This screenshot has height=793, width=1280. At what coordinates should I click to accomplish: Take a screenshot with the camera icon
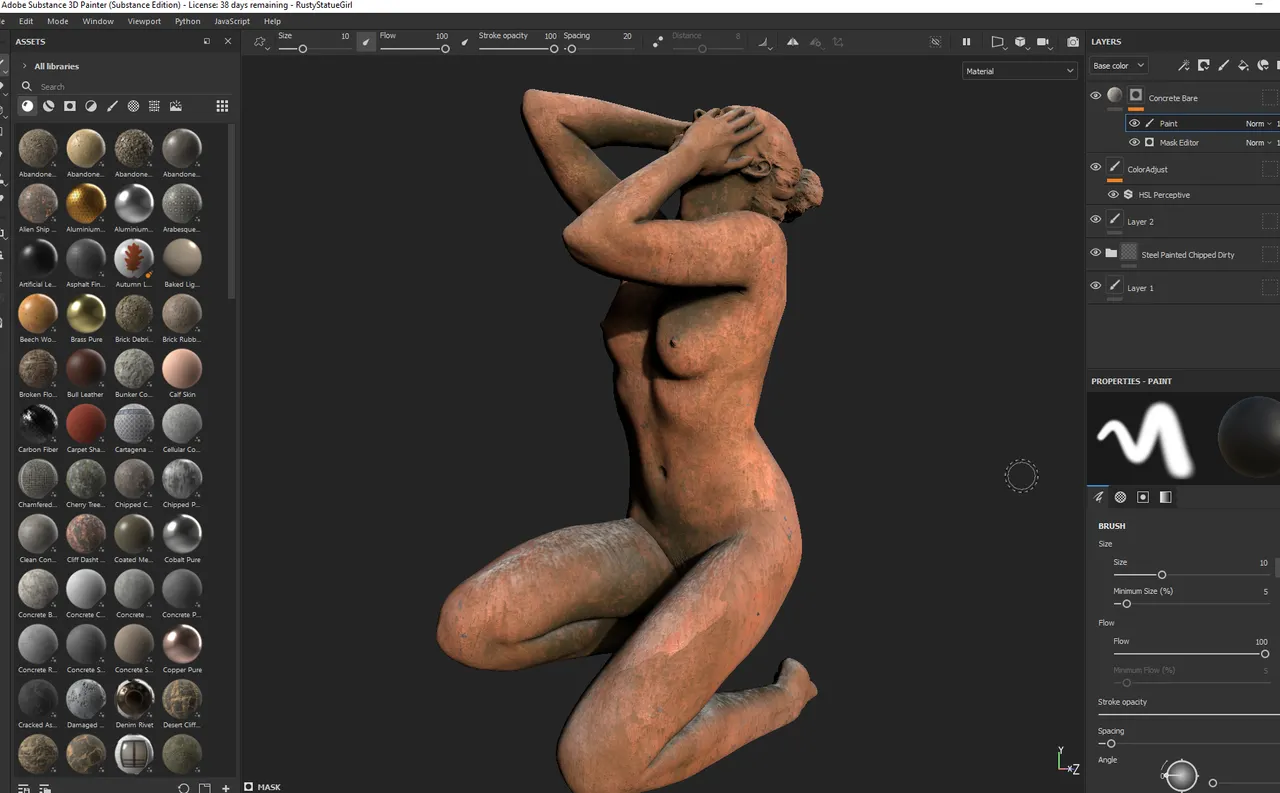click(1073, 42)
